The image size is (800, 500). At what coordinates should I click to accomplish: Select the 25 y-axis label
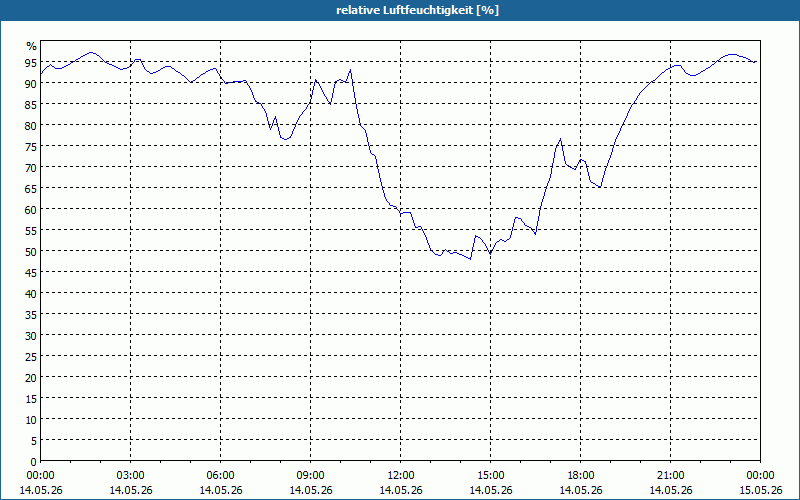click(31, 357)
